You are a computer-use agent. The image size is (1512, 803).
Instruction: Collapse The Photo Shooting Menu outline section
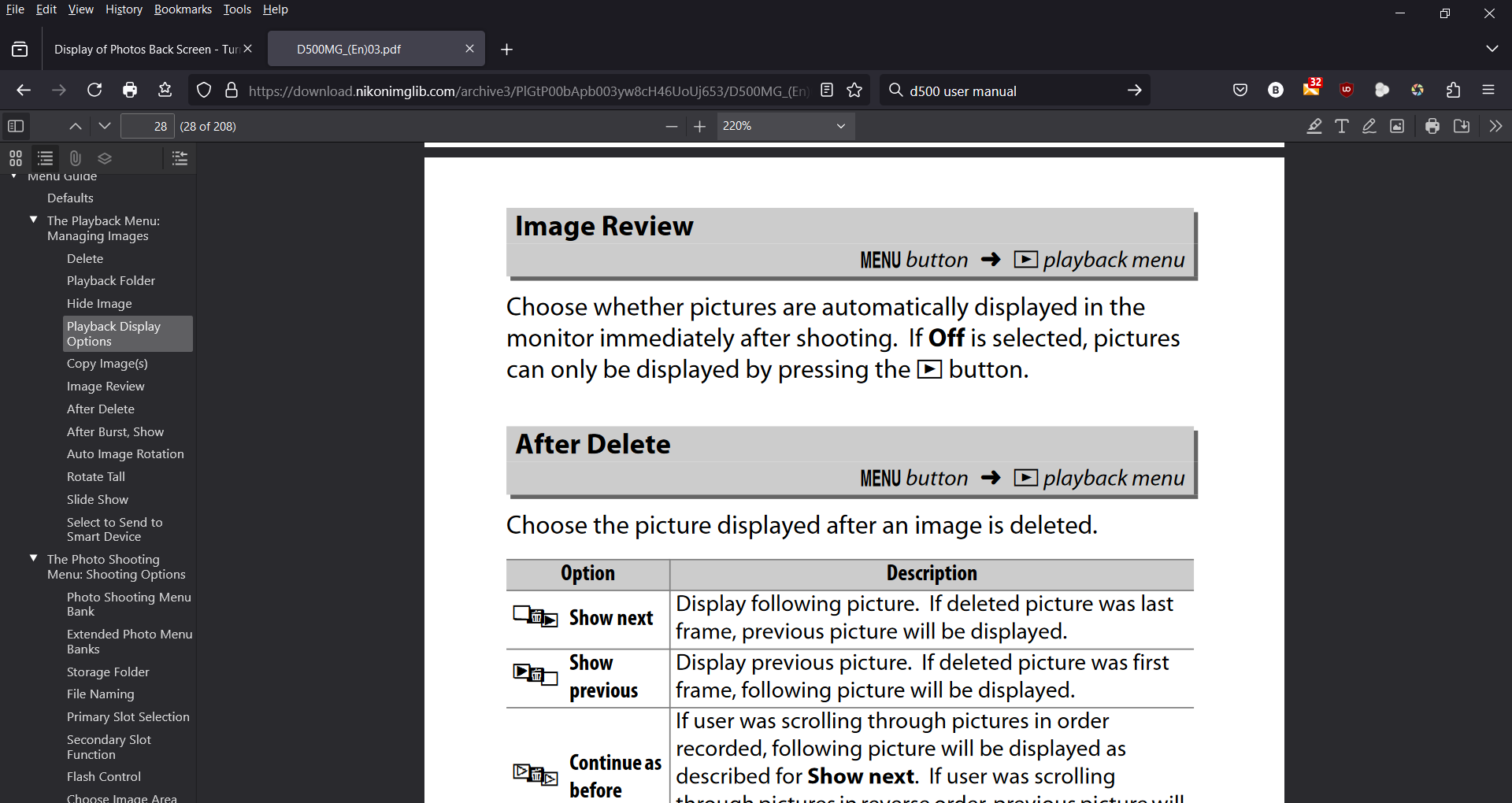click(33, 558)
